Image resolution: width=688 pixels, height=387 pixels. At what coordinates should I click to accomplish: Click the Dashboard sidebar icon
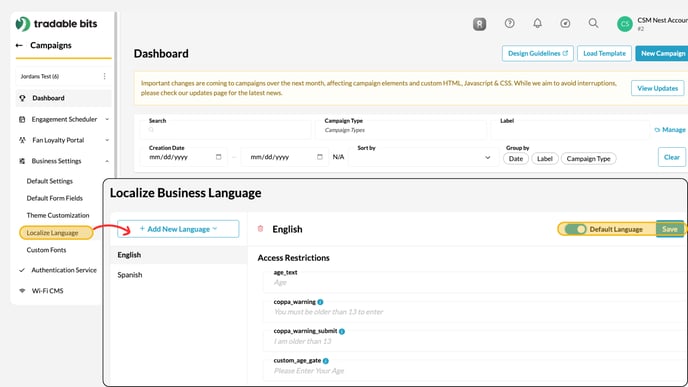pyautogui.click(x=22, y=98)
